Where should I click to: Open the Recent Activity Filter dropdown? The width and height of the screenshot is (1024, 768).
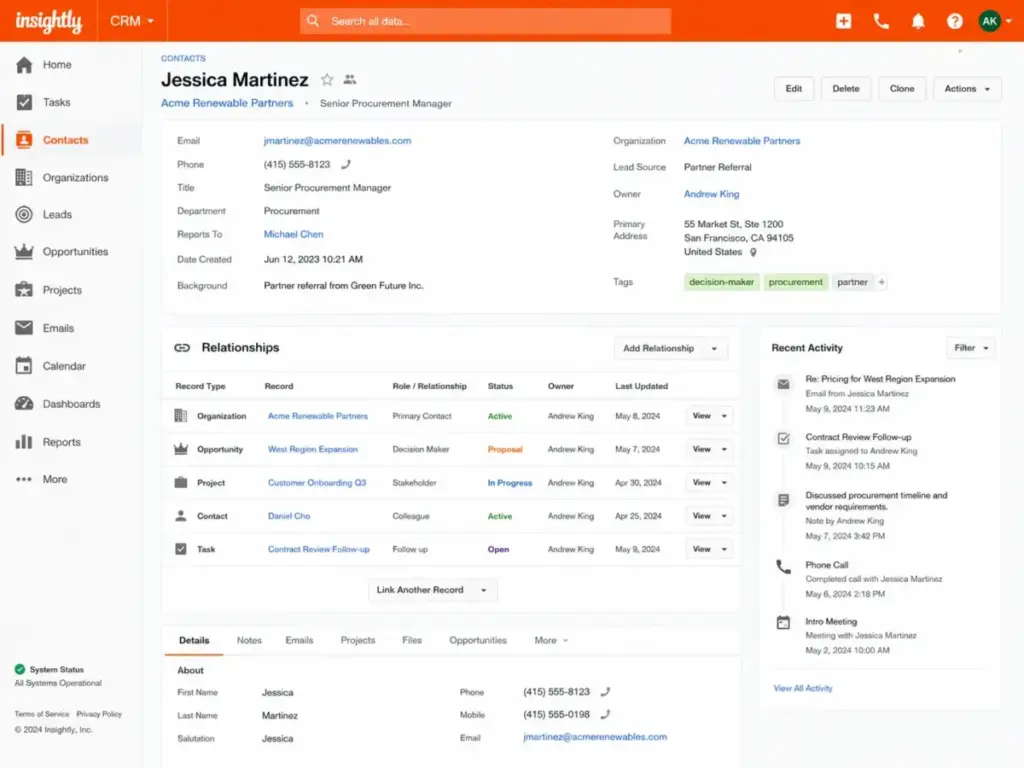(x=970, y=348)
